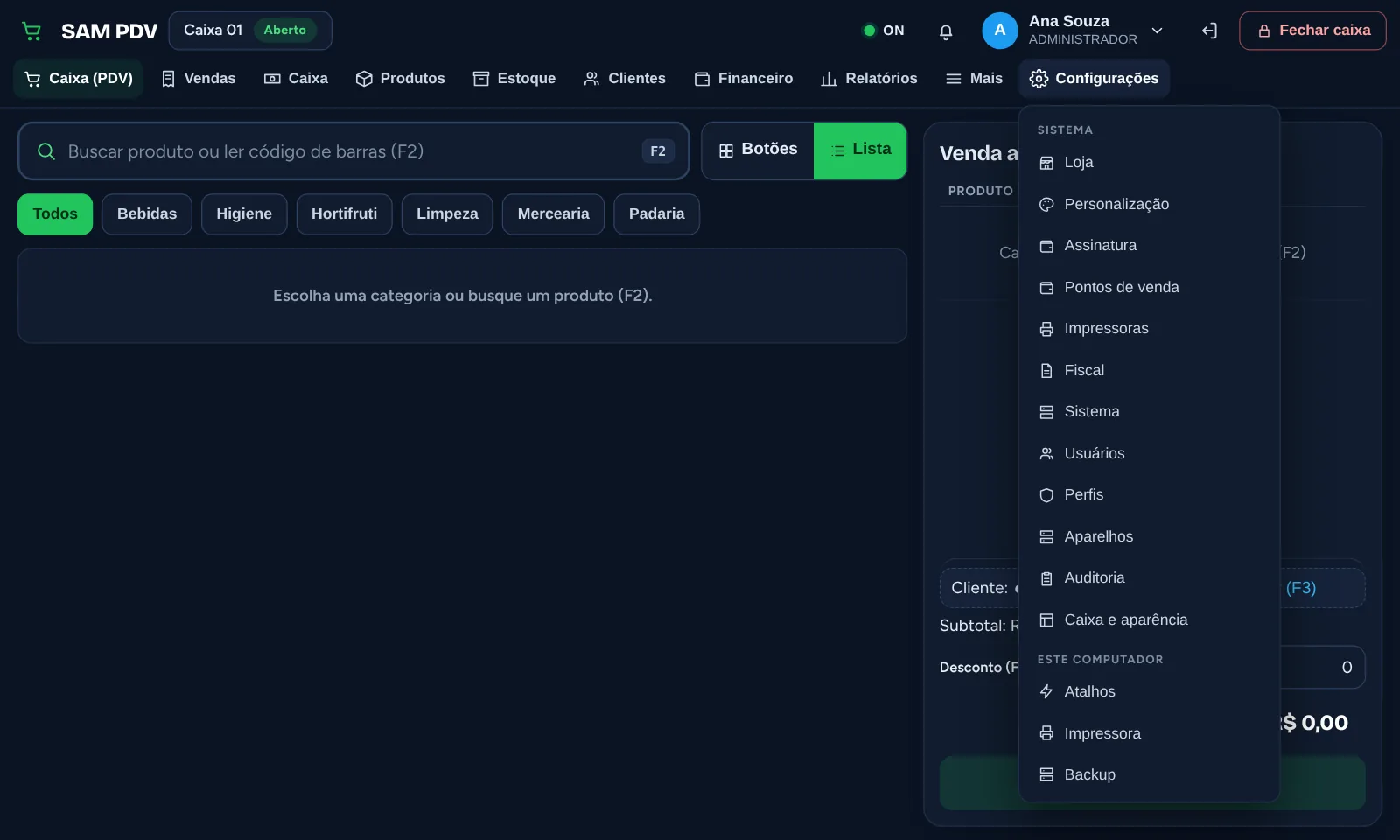Go to the Vendas tab
The height and width of the screenshot is (840, 1400).
(199, 79)
